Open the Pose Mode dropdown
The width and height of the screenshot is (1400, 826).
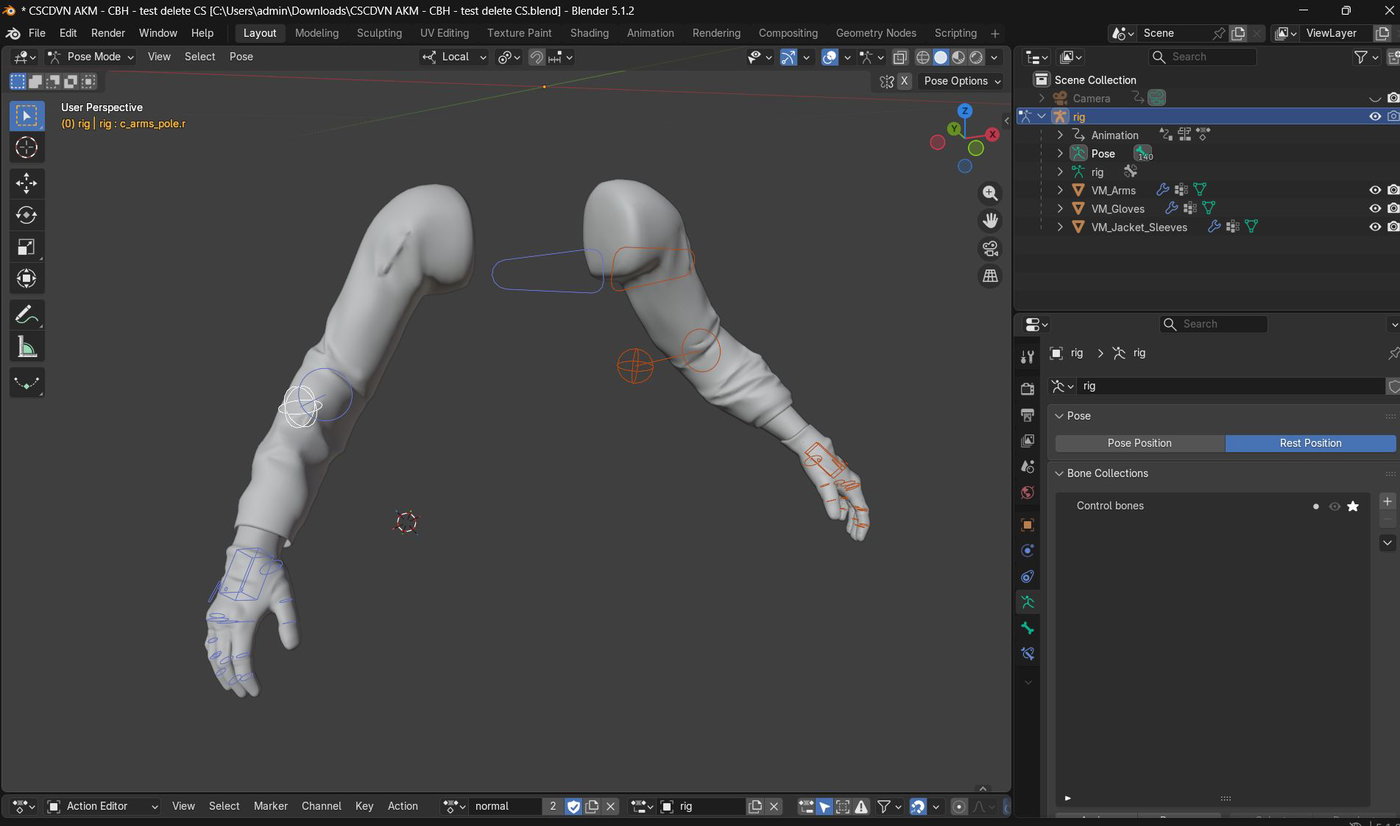click(x=91, y=57)
